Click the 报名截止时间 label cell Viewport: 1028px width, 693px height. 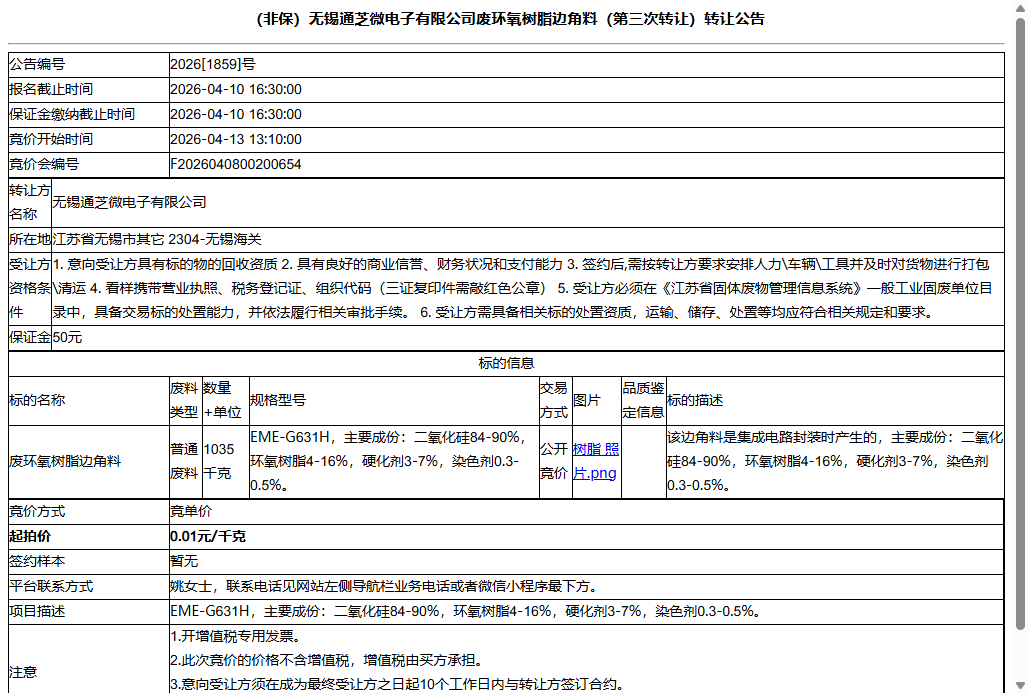[x=89, y=89]
